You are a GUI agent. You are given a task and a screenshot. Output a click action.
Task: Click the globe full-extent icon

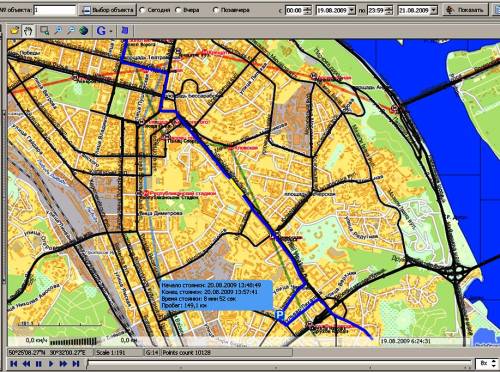84,31
